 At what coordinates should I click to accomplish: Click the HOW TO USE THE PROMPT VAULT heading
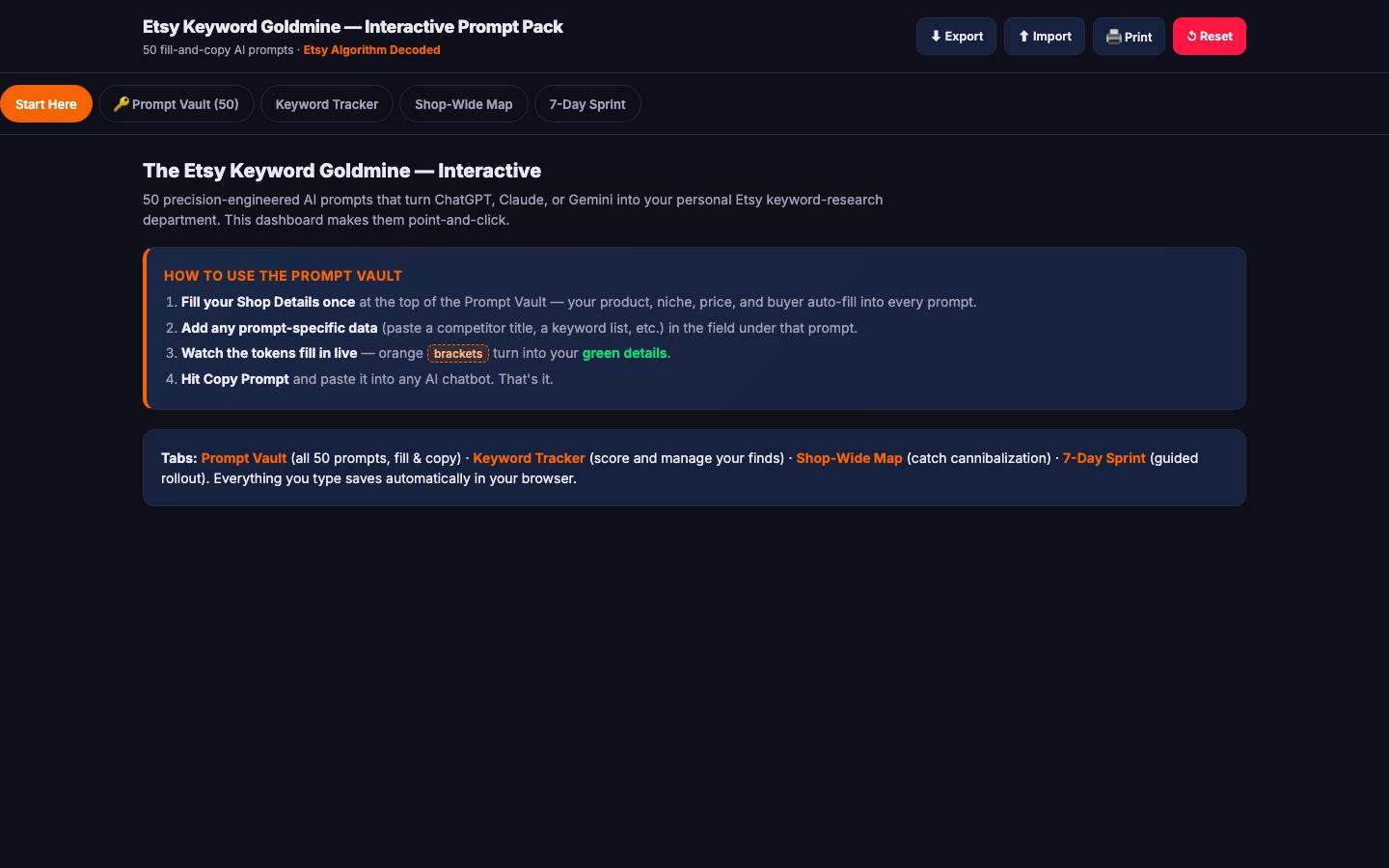[x=283, y=276]
